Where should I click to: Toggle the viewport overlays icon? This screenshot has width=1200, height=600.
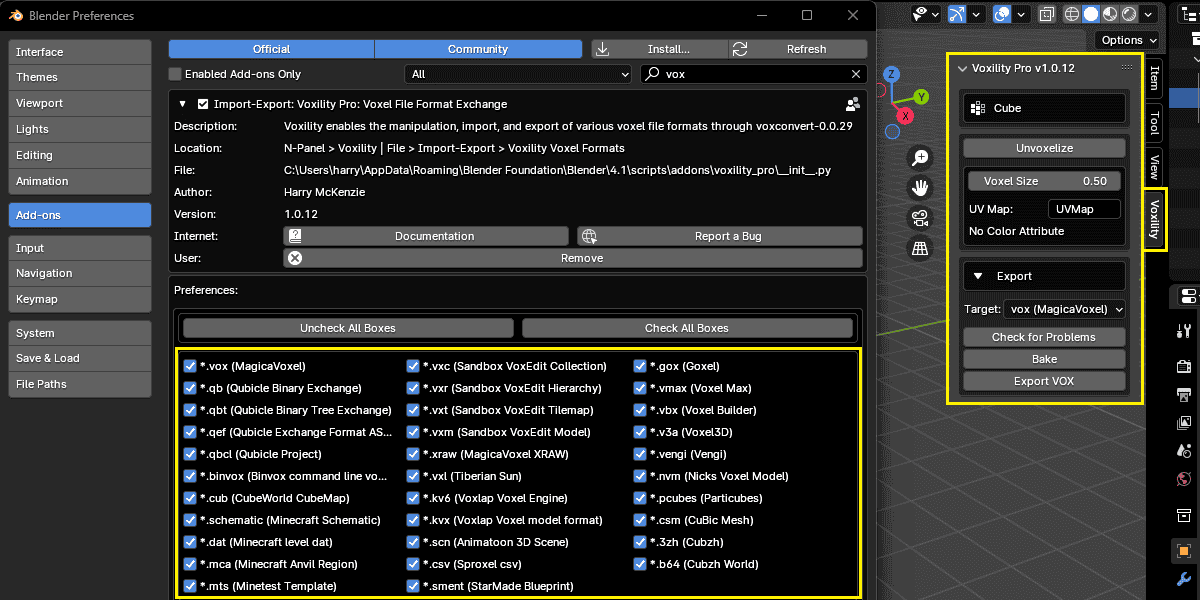[x=1002, y=14]
